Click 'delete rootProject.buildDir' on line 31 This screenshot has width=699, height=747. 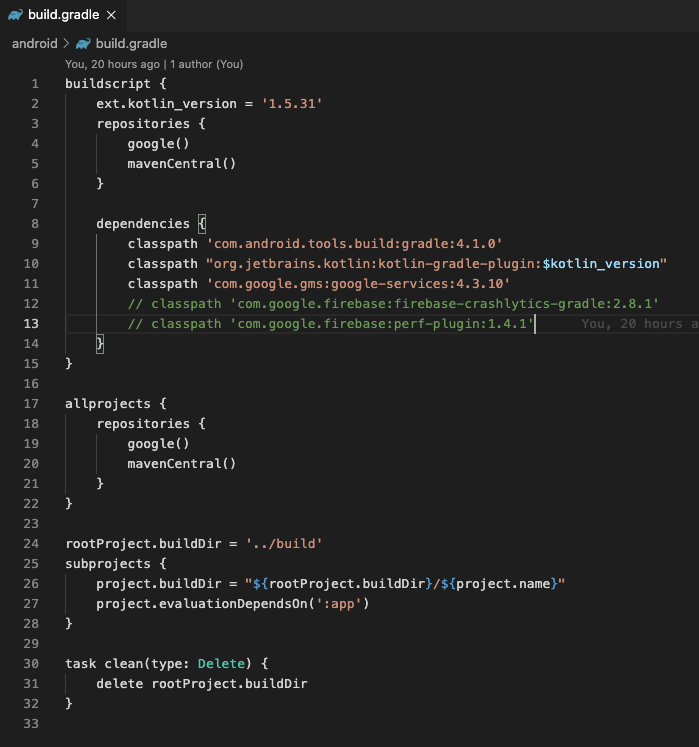pyautogui.click(x=202, y=684)
